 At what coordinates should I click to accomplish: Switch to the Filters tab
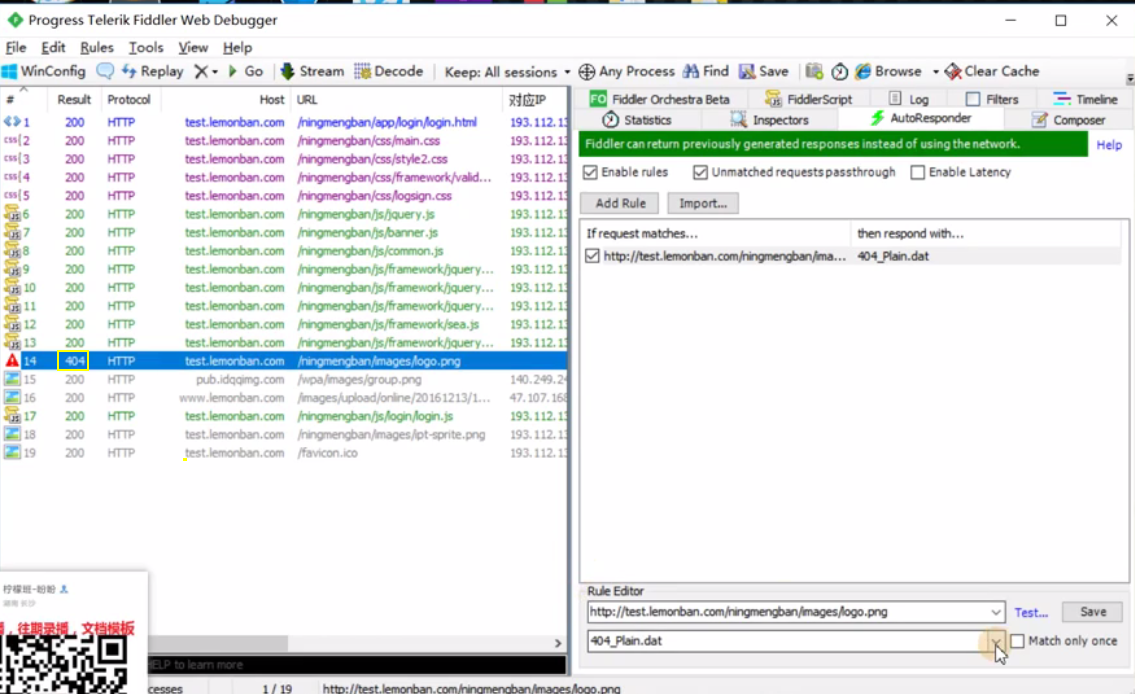[x=992, y=99]
